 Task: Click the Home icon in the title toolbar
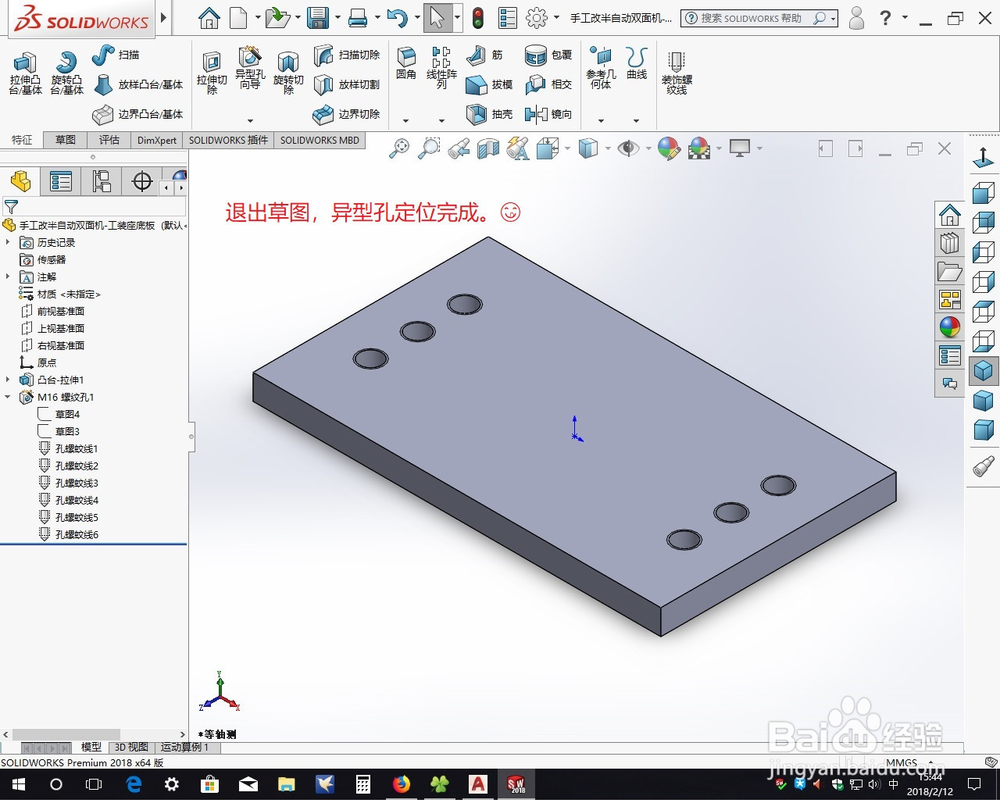[209, 18]
